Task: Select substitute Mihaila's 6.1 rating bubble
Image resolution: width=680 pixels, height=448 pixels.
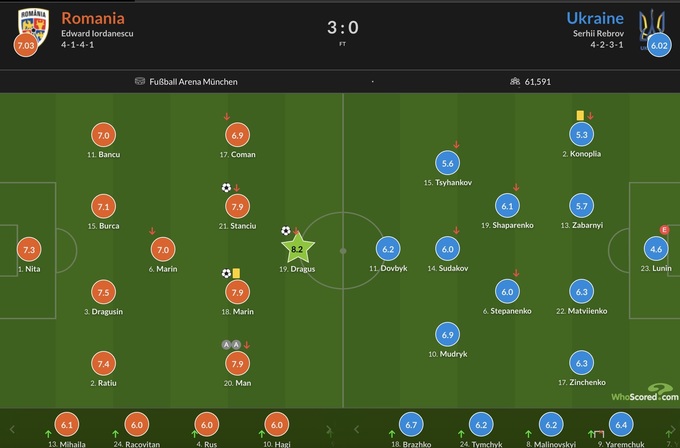Action: pyautogui.click(x=68, y=425)
